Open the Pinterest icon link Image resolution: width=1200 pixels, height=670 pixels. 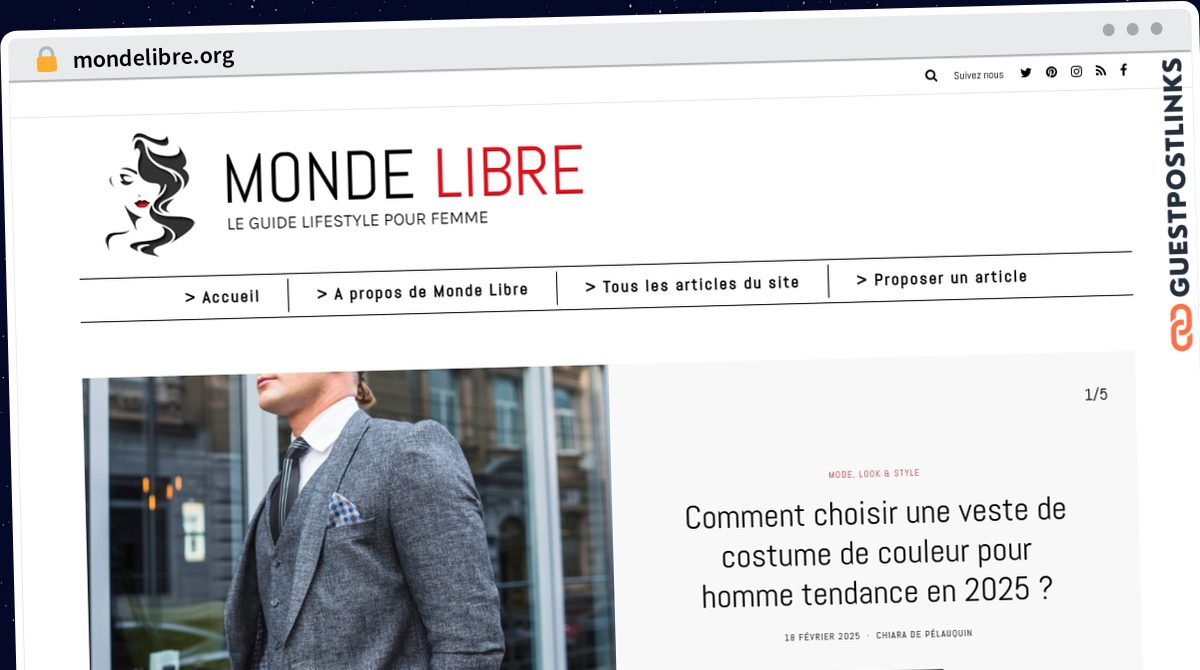[x=1051, y=72]
